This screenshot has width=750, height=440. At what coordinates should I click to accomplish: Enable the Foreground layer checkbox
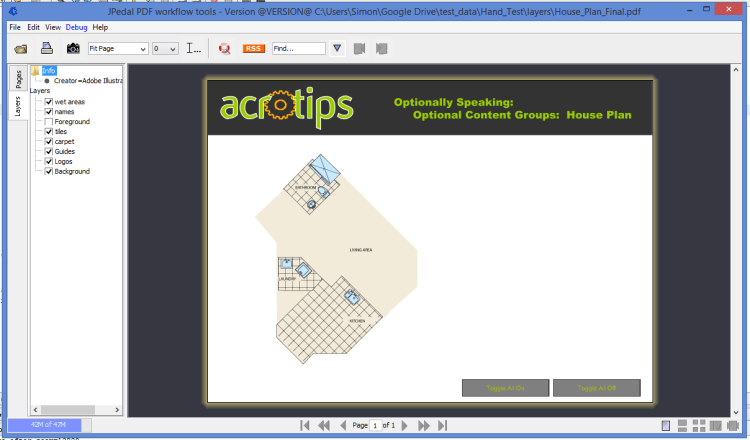(x=48, y=121)
